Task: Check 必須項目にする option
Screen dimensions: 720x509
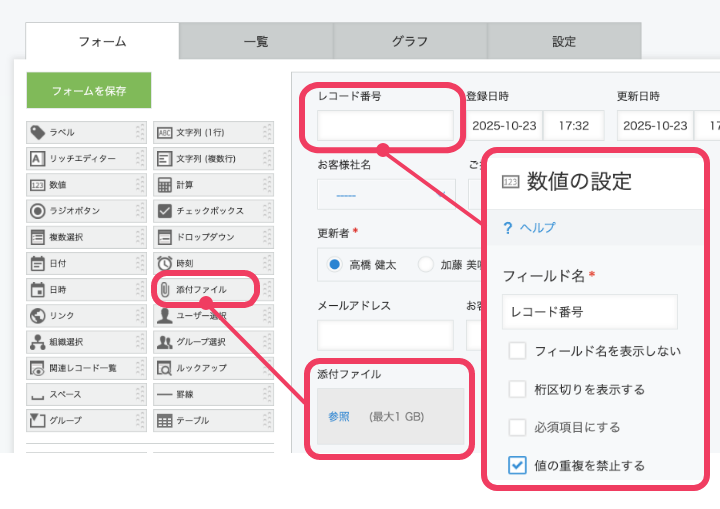Action: [x=517, y=427]
